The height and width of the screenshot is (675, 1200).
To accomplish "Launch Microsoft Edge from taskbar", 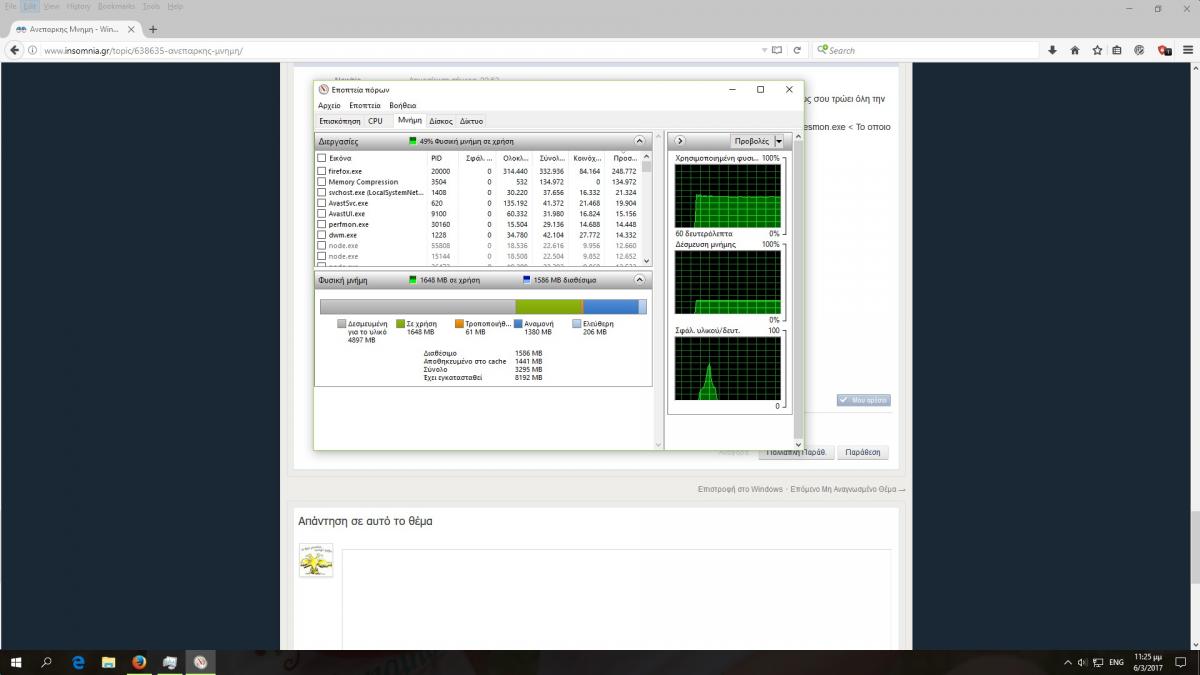I will [78, 662].
